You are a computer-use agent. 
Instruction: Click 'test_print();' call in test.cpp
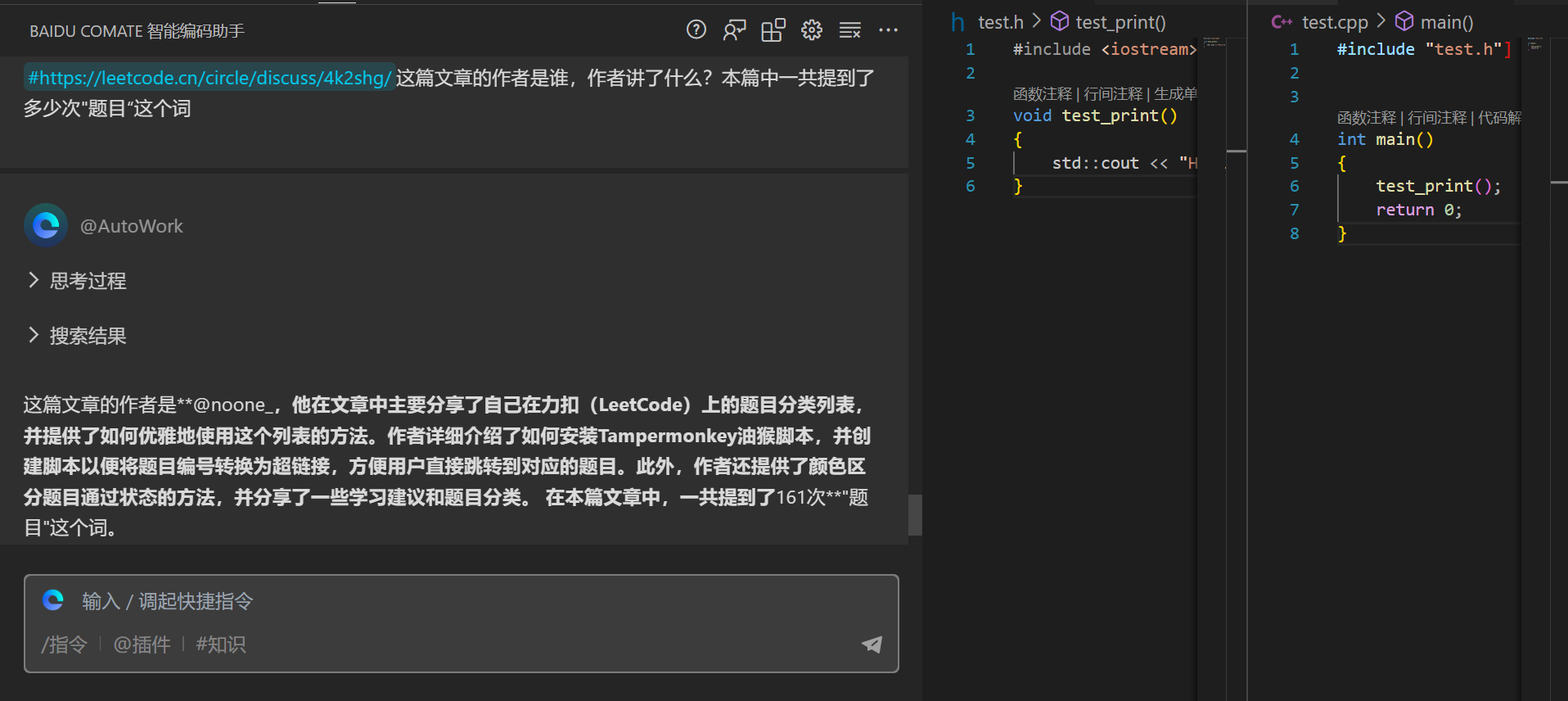point(1438,186)
